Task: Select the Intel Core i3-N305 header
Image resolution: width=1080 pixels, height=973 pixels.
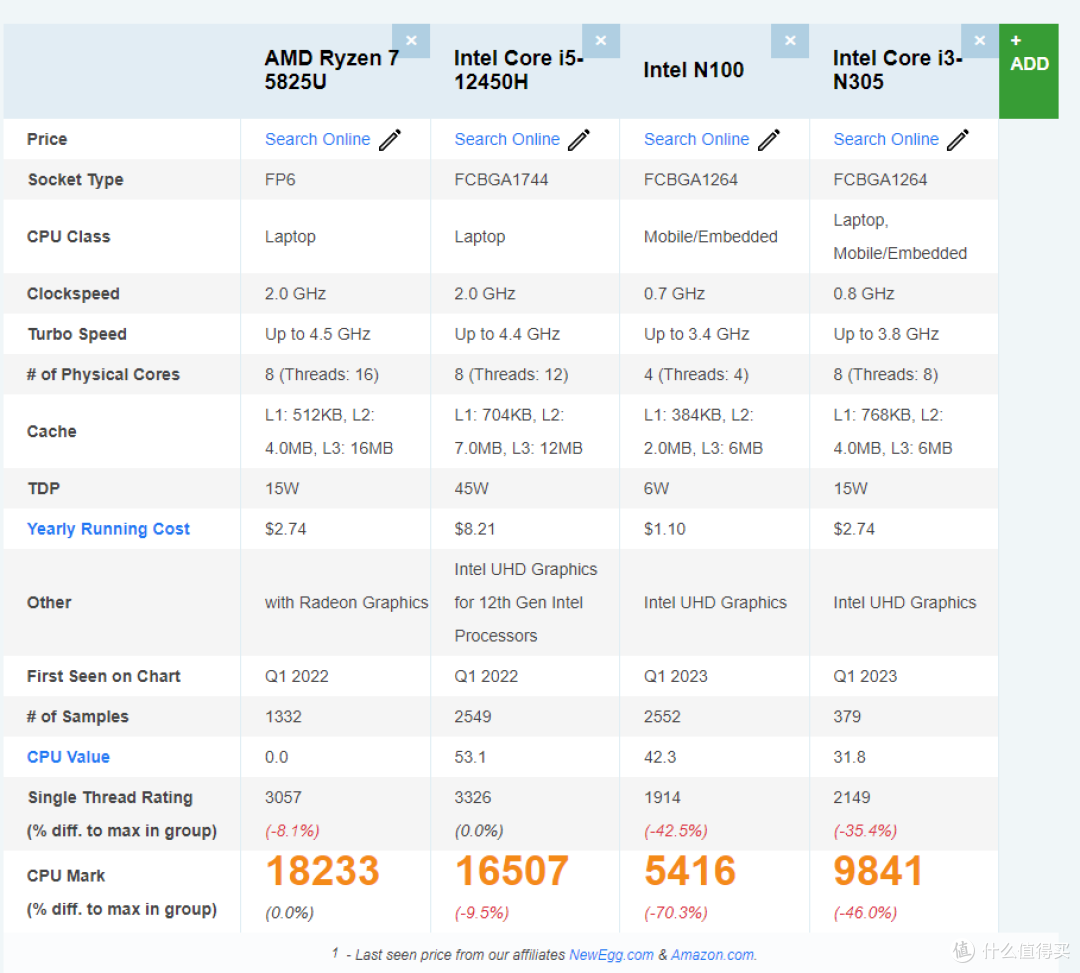Action: point(897,70)
